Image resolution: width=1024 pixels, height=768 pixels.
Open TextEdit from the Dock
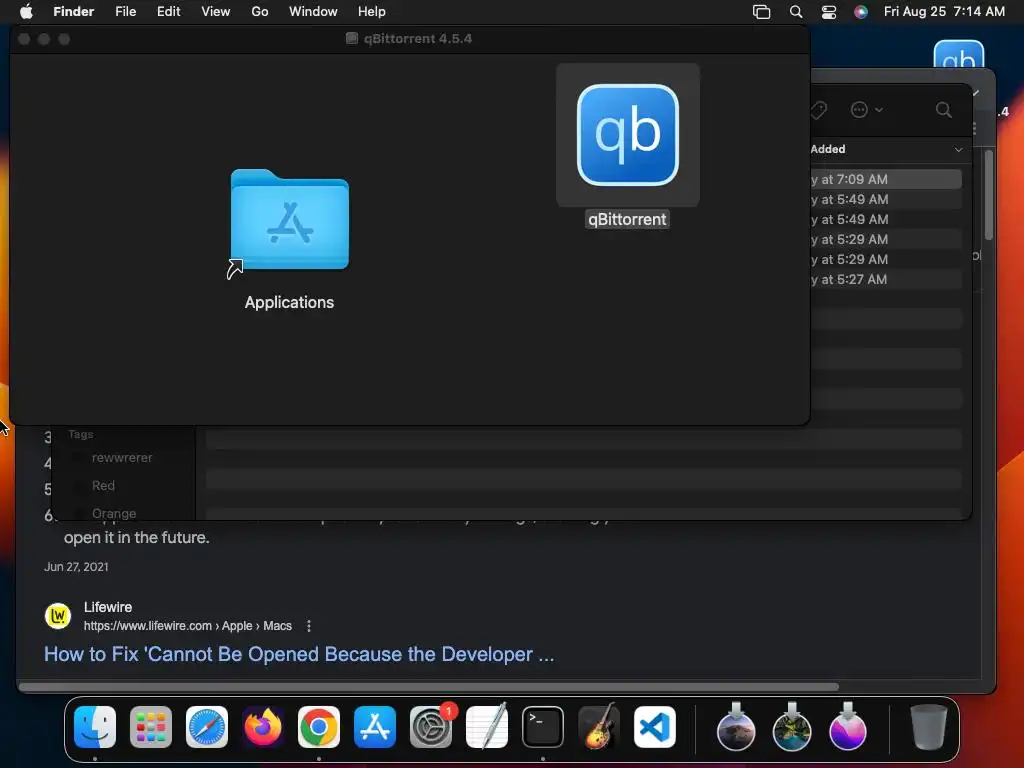pyautogui.click(x=487, y=727)
